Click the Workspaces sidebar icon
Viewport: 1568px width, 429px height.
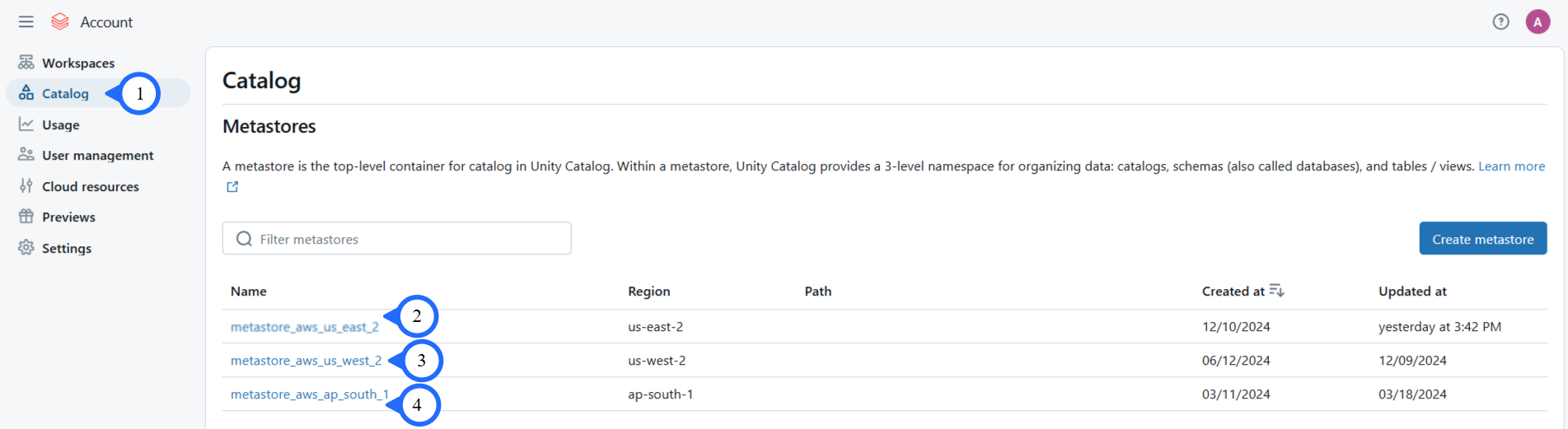(26, 63)
